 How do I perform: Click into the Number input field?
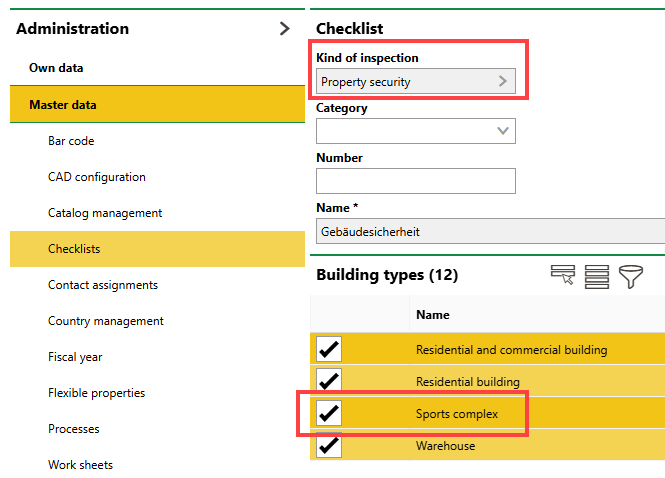coord(415,181)
